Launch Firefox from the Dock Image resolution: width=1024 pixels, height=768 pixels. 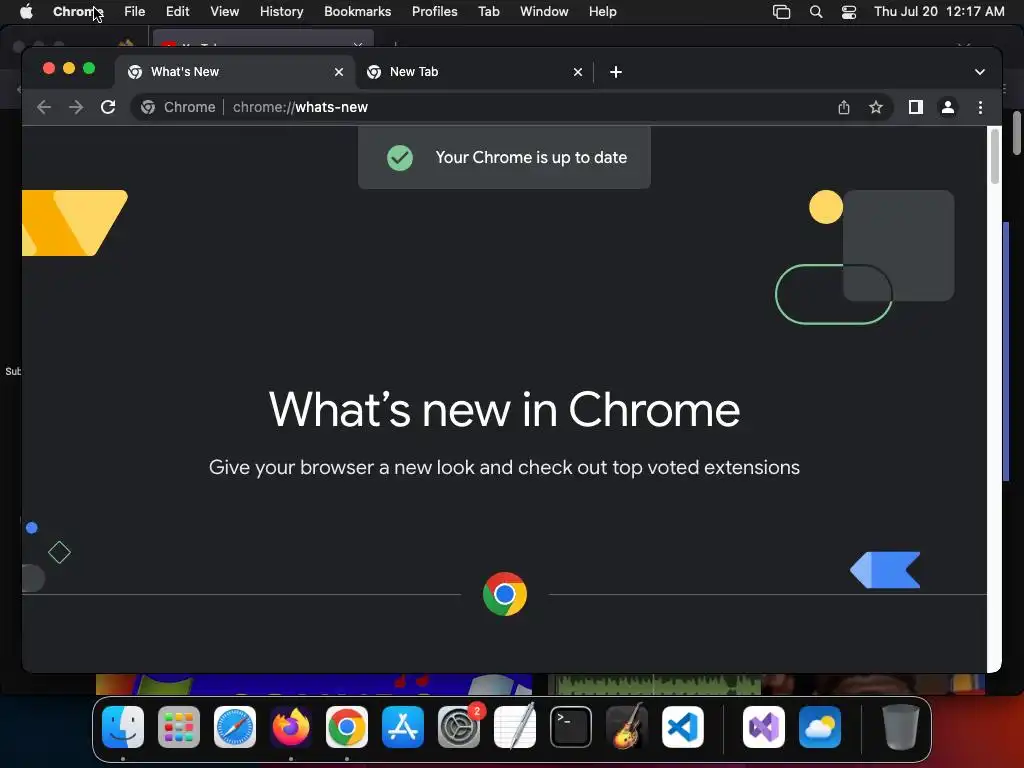pyautogui.click(x=291, y=727)
